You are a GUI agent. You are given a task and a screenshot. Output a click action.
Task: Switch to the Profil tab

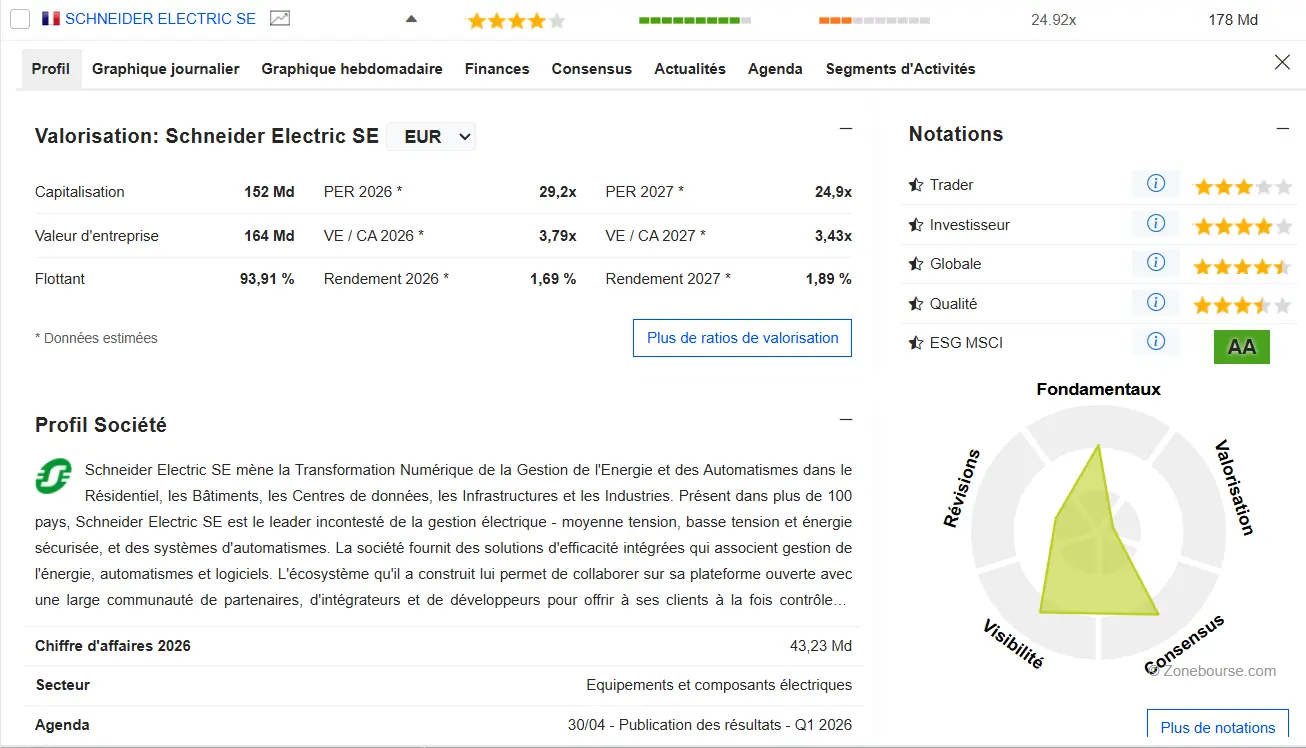point(51,69)
